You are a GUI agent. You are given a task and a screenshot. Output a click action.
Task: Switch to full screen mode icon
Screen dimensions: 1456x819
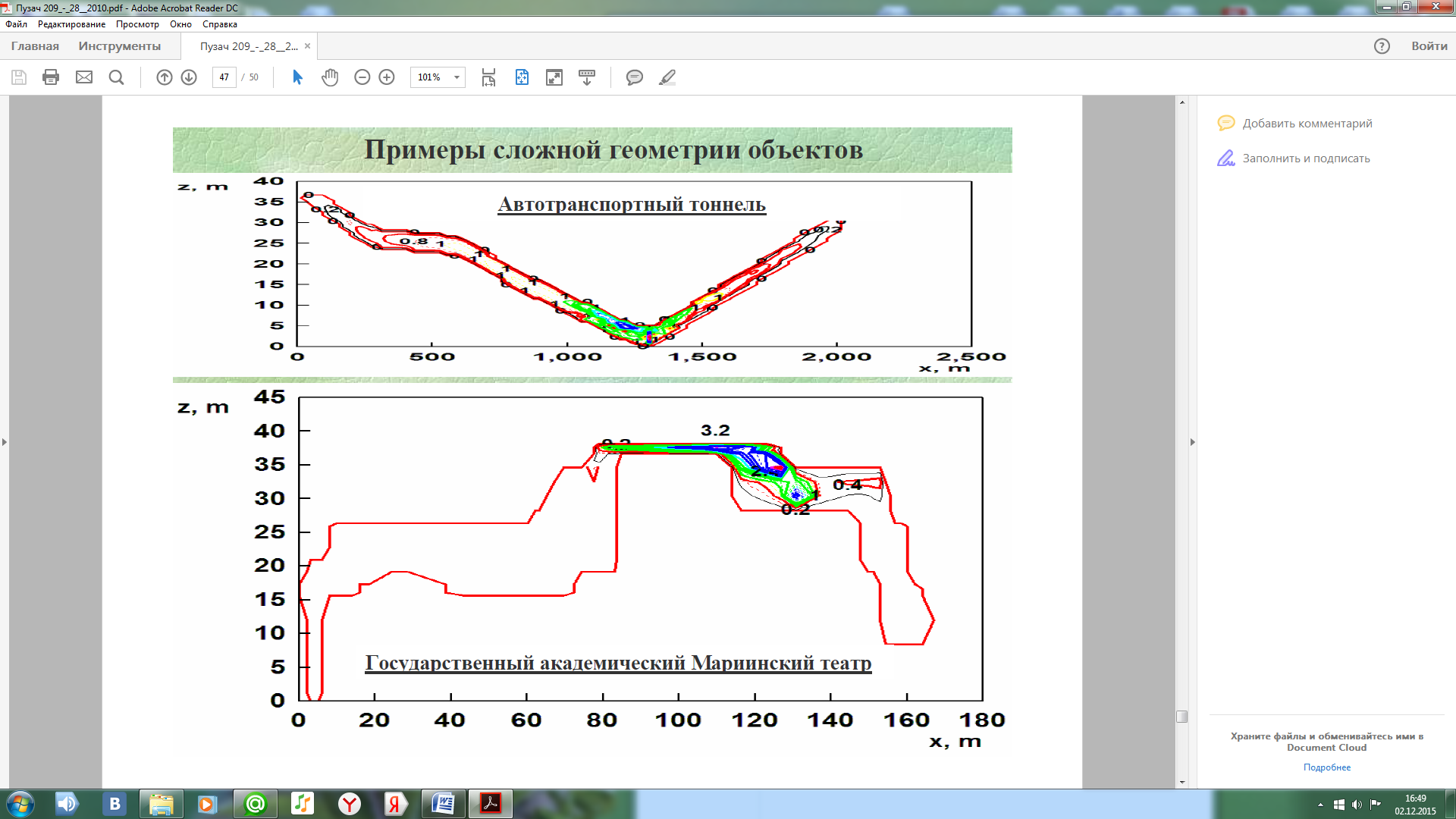coord(554,77)
